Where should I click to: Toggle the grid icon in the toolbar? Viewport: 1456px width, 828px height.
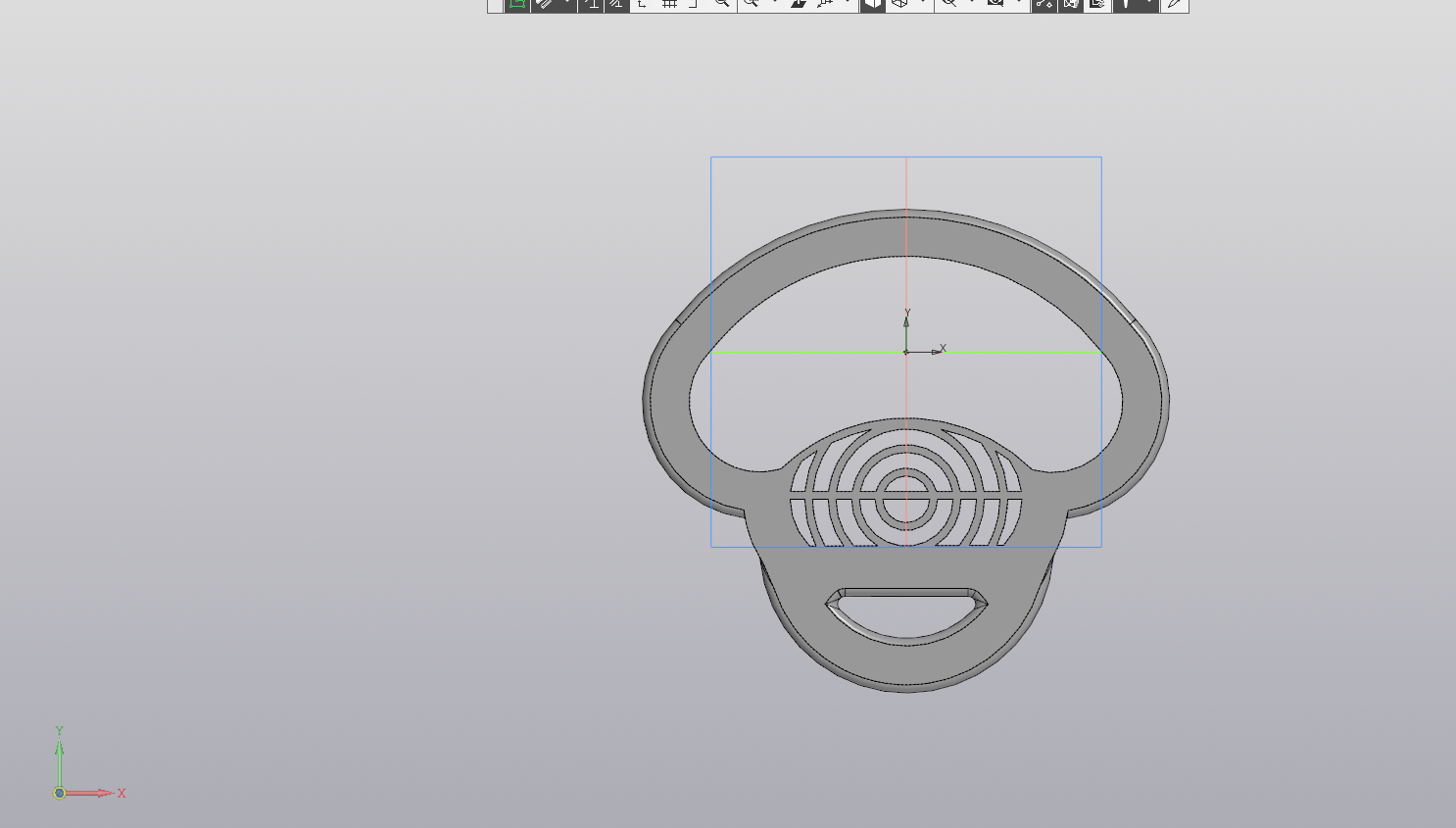point(670,4)
